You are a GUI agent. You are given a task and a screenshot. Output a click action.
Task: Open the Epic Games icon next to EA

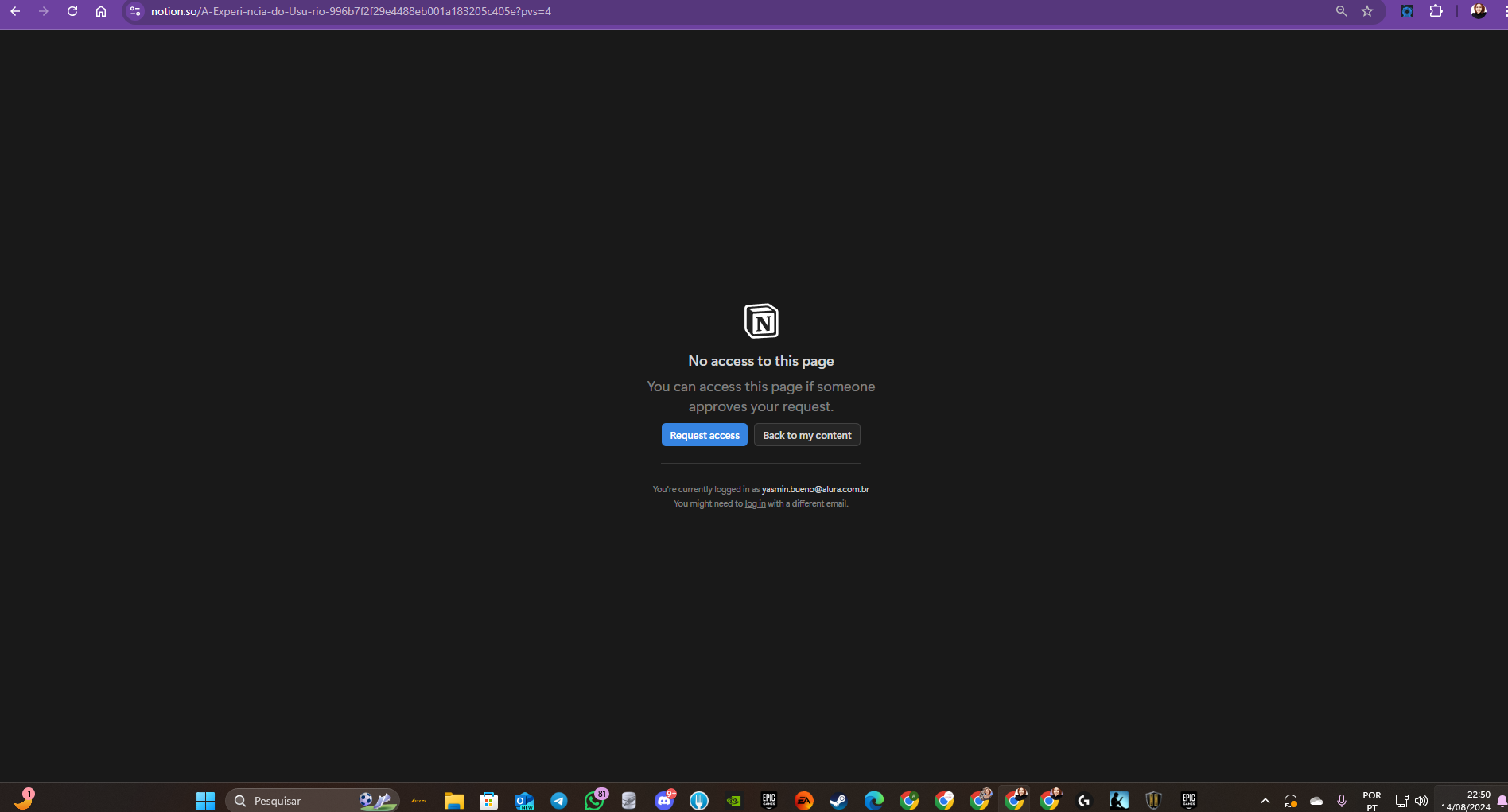(x=769, y=801)
